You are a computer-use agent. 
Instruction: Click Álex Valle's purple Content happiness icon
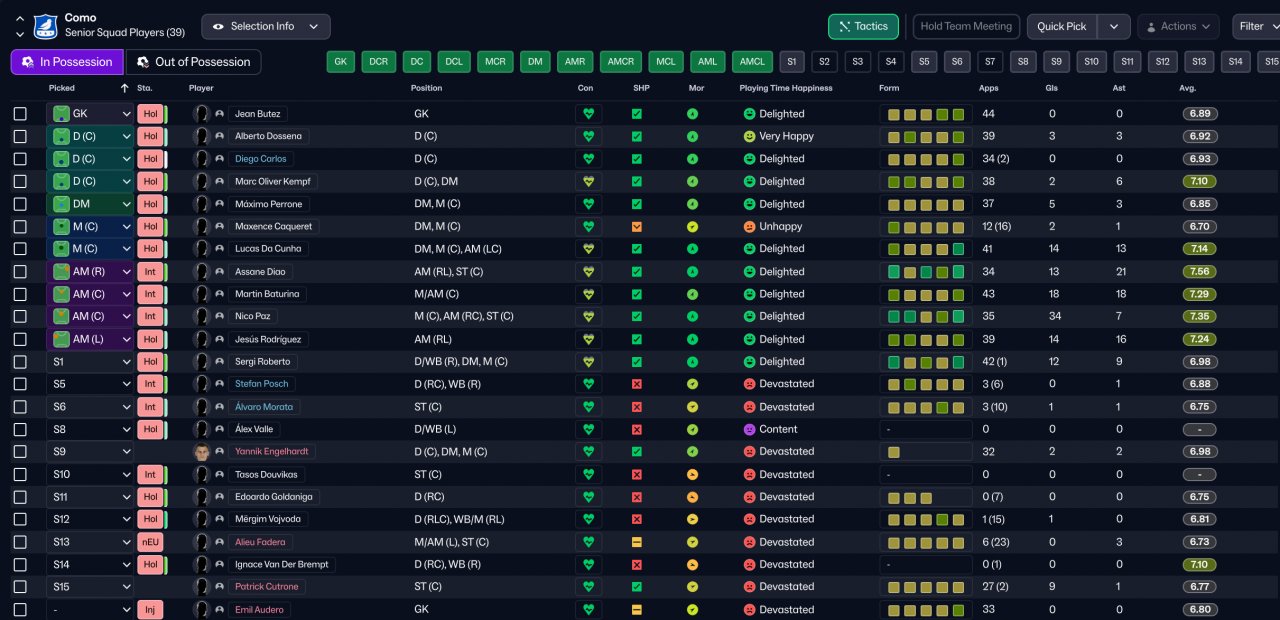point(749,429)
